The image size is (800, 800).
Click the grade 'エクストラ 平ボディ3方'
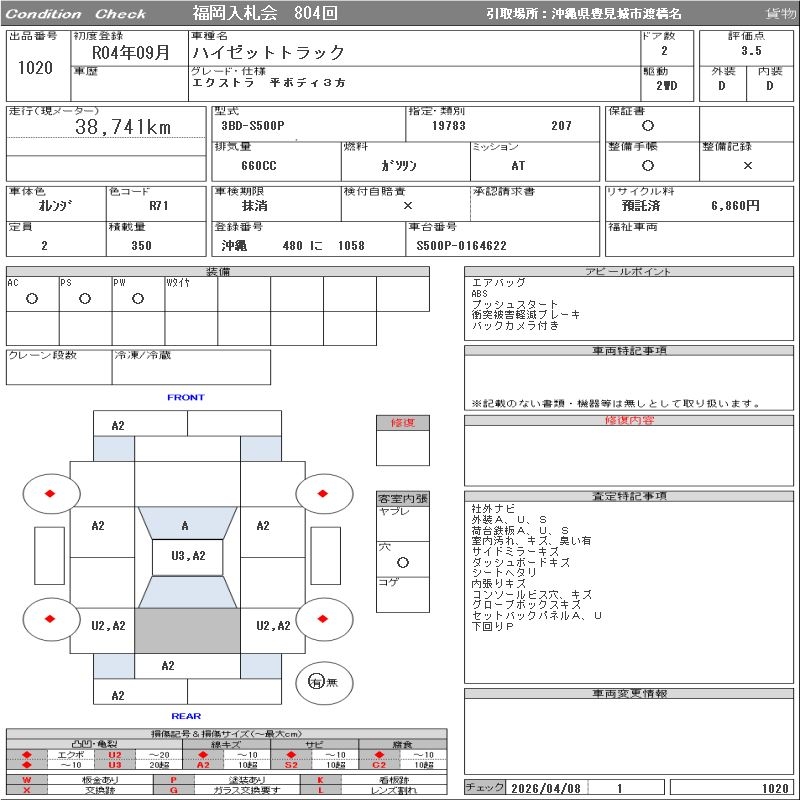click(268, 82)
